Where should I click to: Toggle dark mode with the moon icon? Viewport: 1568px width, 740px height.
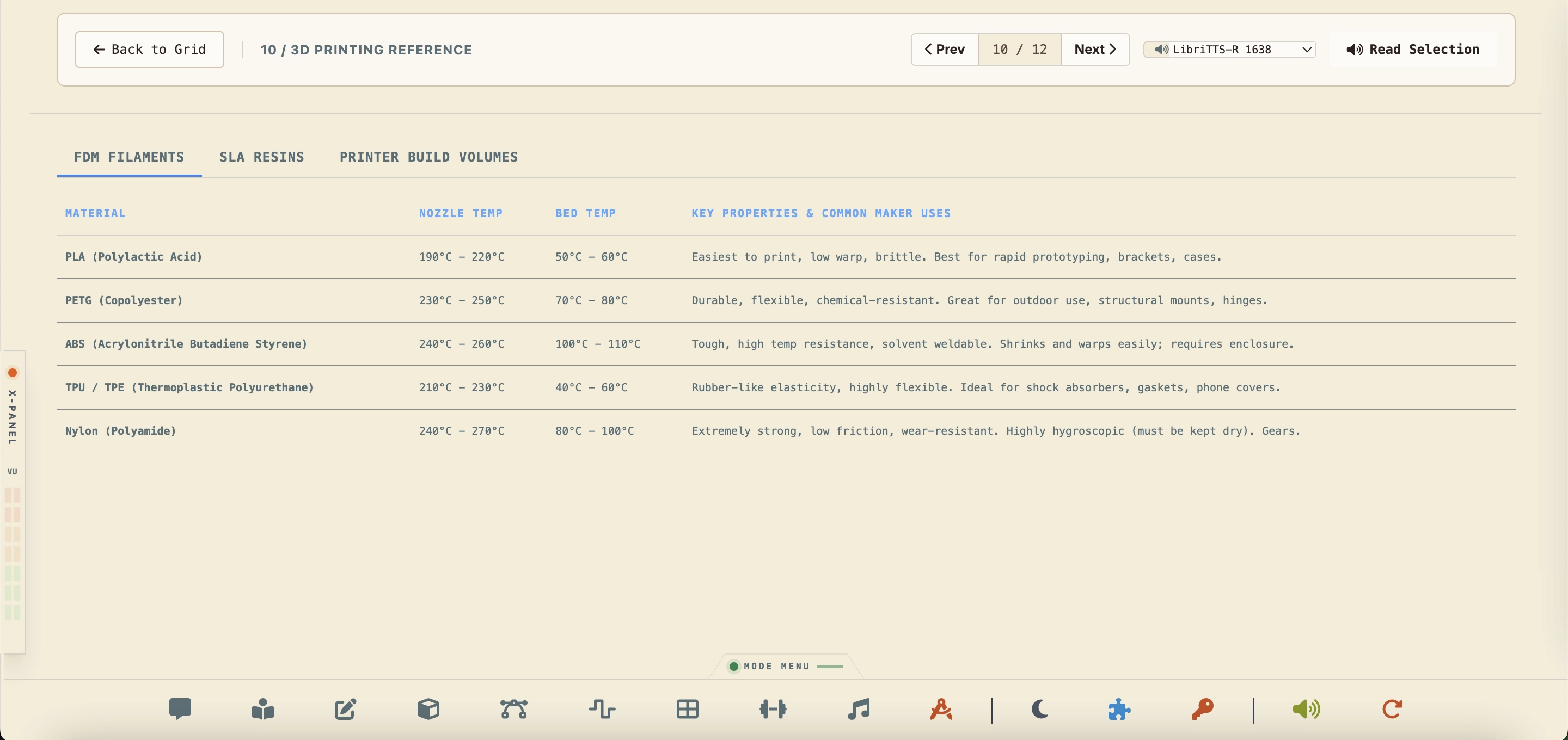click(x=1040, y=709)
